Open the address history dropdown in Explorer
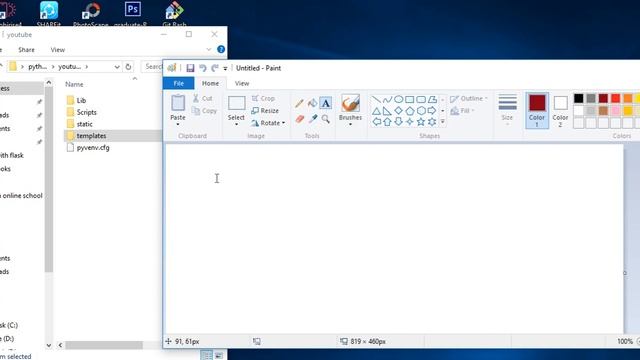The image size is (640, 360). (117, 67)
